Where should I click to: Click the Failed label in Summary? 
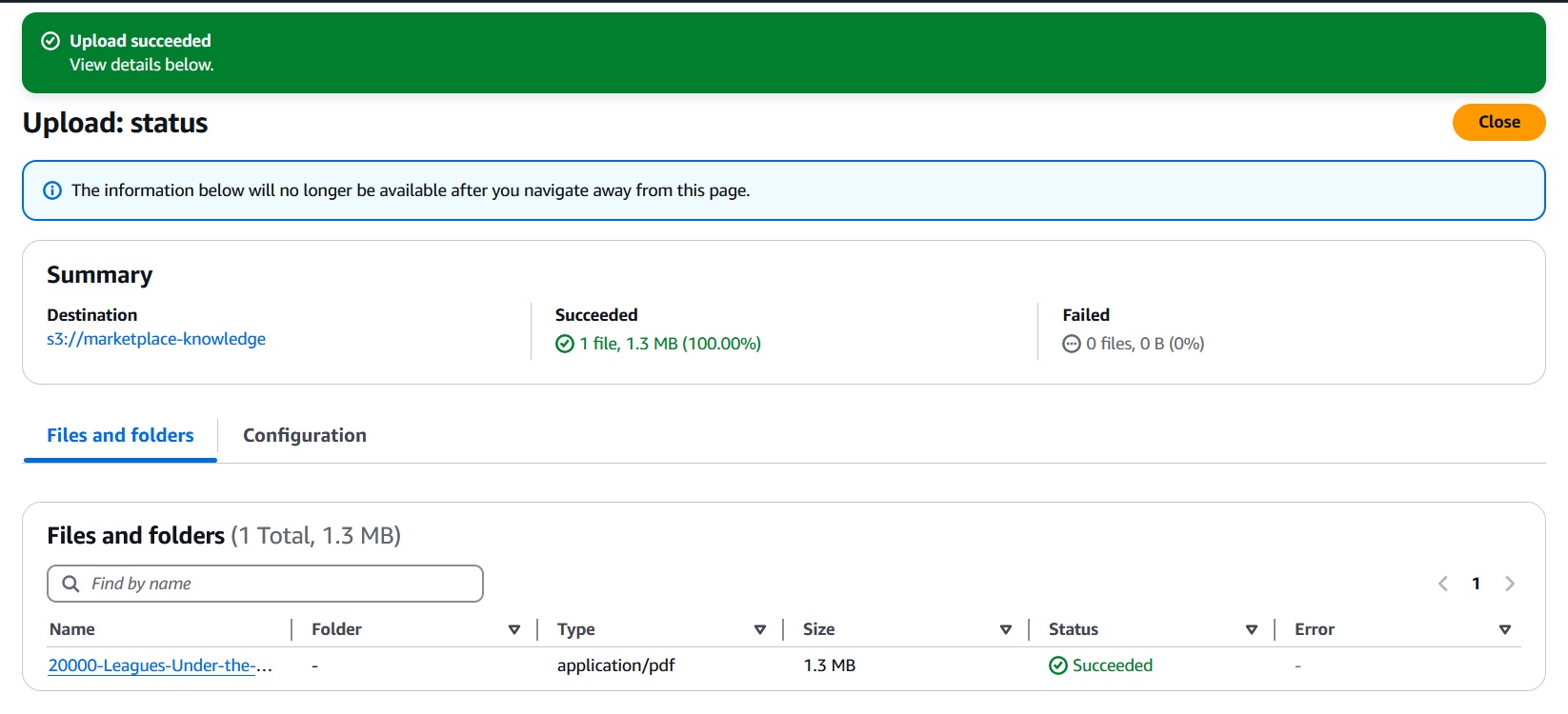[x=1086, y=315]
